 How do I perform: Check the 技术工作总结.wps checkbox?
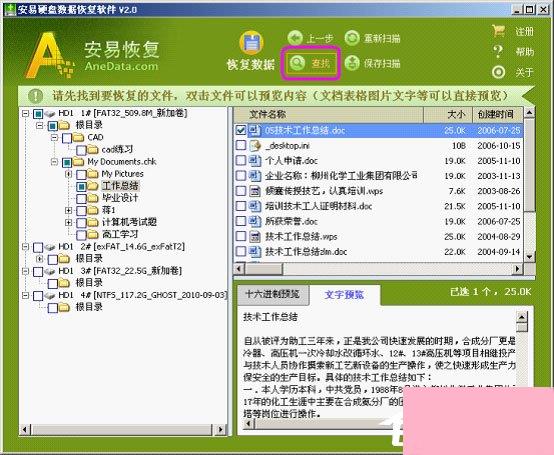coord(241,236)
